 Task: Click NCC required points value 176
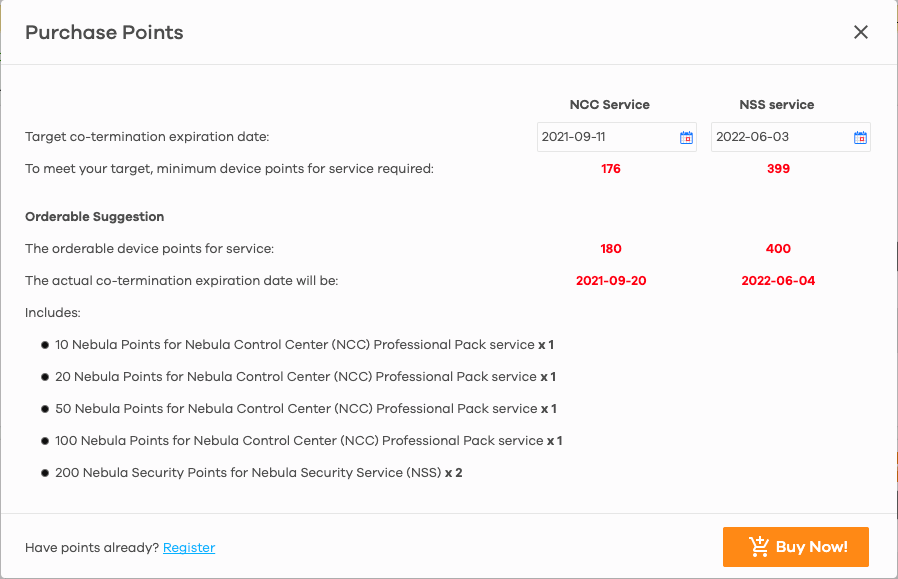(x=611, y=169)
